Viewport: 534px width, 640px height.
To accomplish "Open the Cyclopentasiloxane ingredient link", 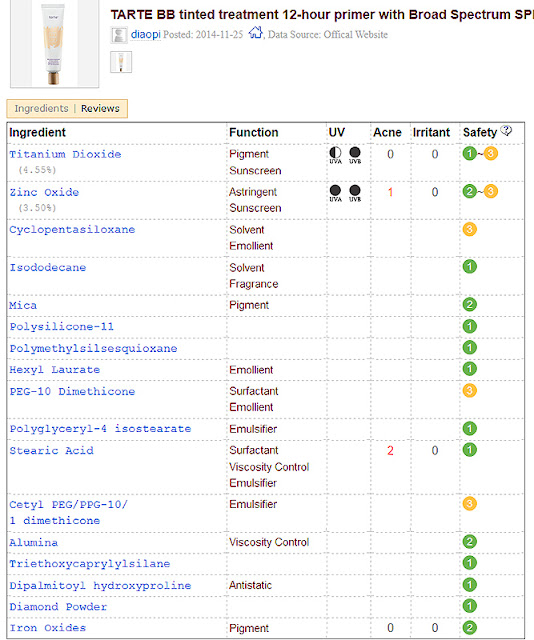I will [x=72, y=229].
